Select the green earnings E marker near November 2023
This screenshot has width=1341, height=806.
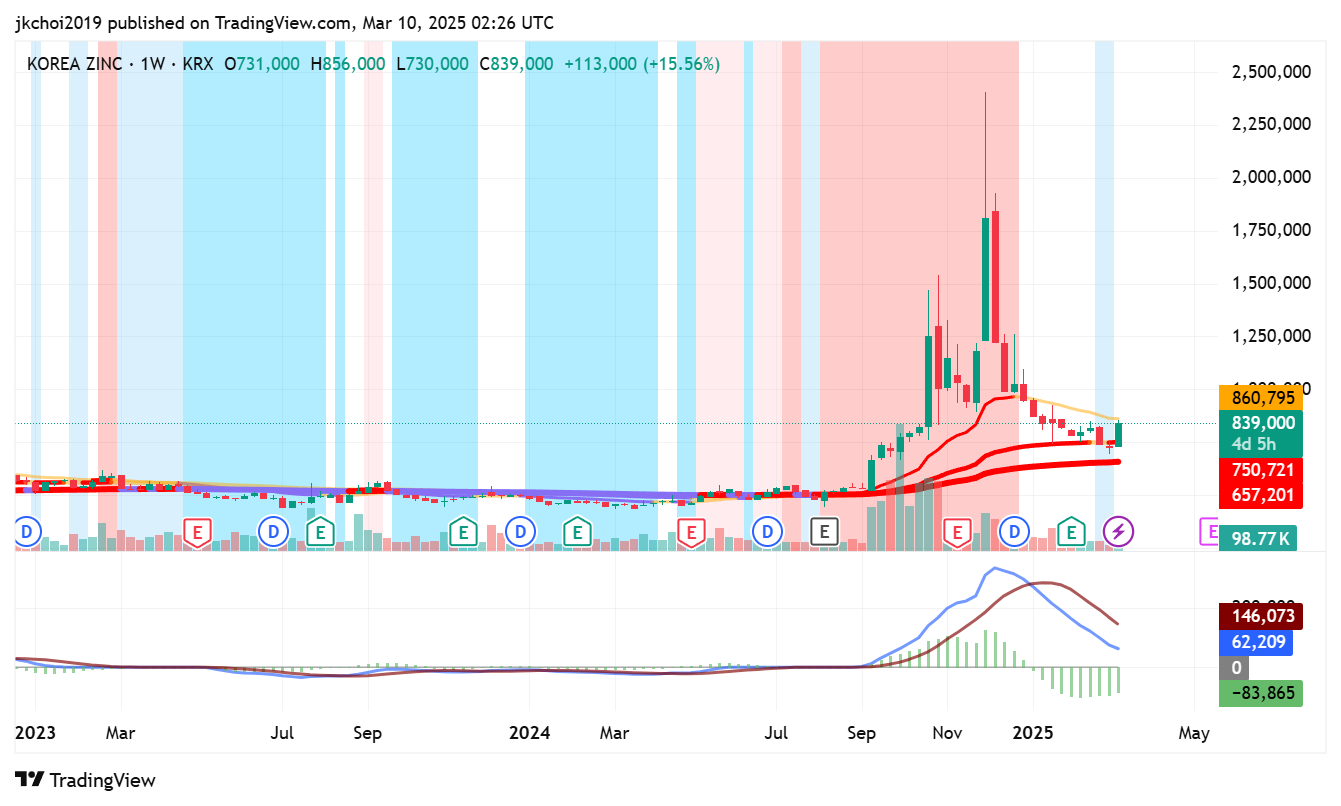coord(462,531)
